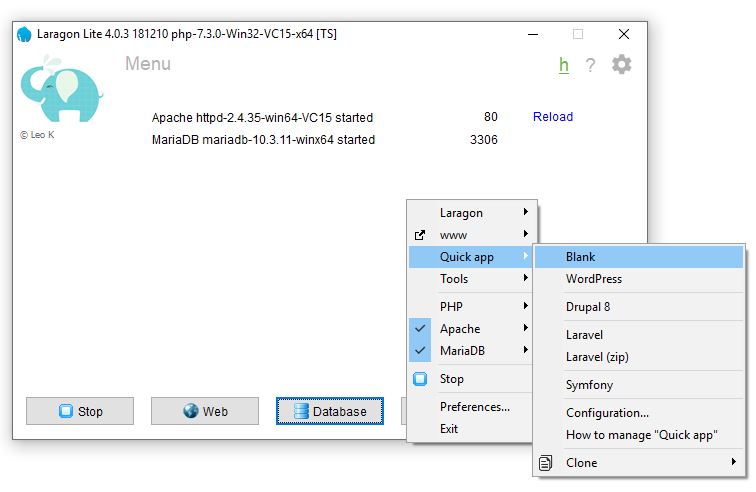Image resolution: width=756 pixels, height=492 pixels.
Task: Click the blue elephant icon in title bar
Action: (24, 34)
